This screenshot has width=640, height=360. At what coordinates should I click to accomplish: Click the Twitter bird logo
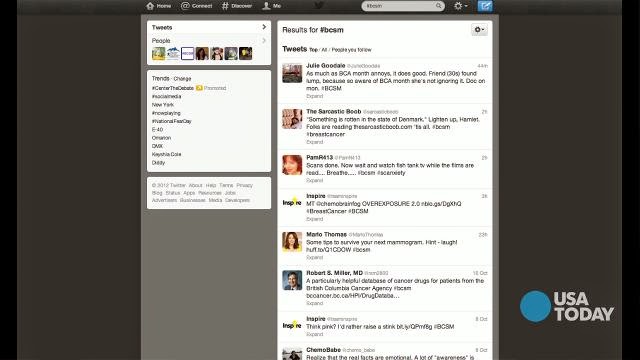point(319,5)
